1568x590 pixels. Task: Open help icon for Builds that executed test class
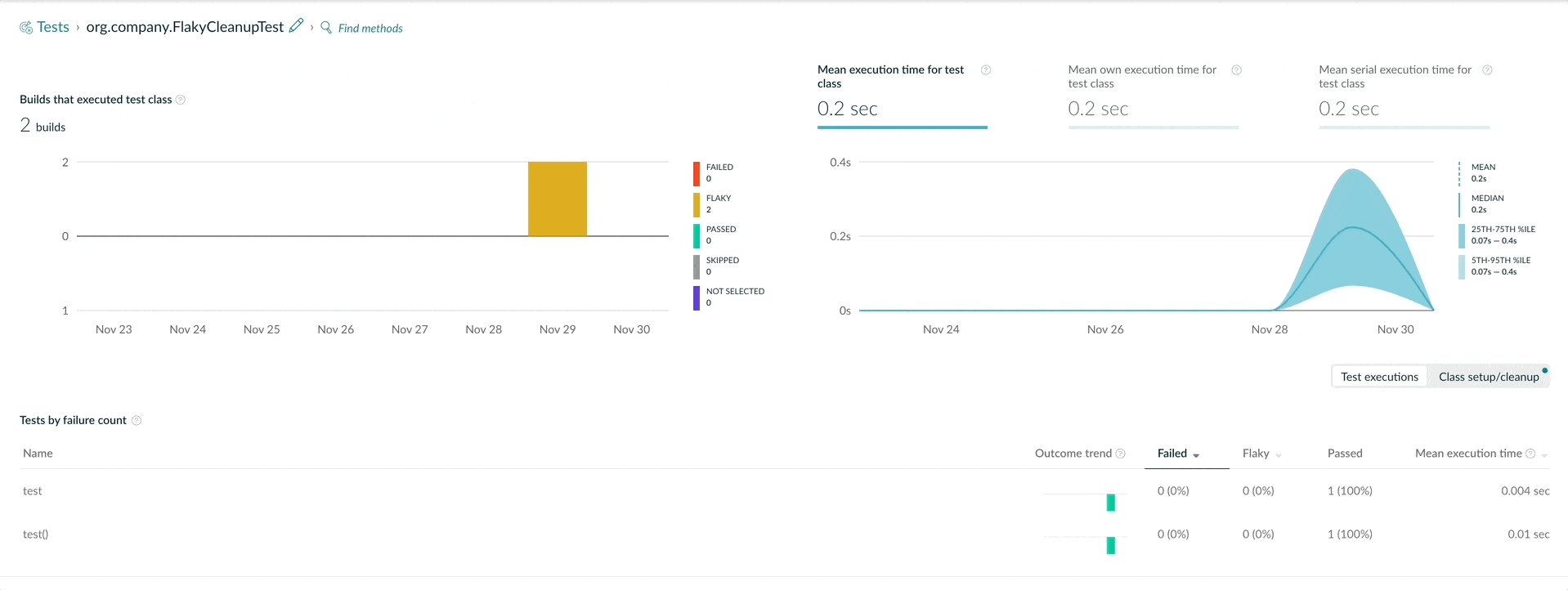coord(181,100)
